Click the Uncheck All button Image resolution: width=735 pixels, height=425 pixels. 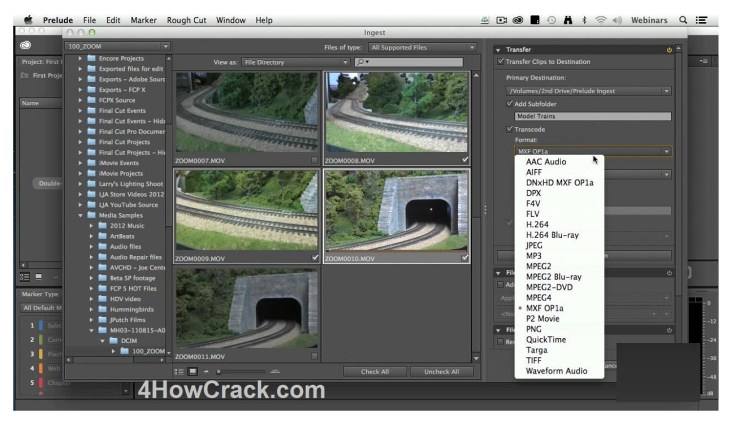pos(442,372)
